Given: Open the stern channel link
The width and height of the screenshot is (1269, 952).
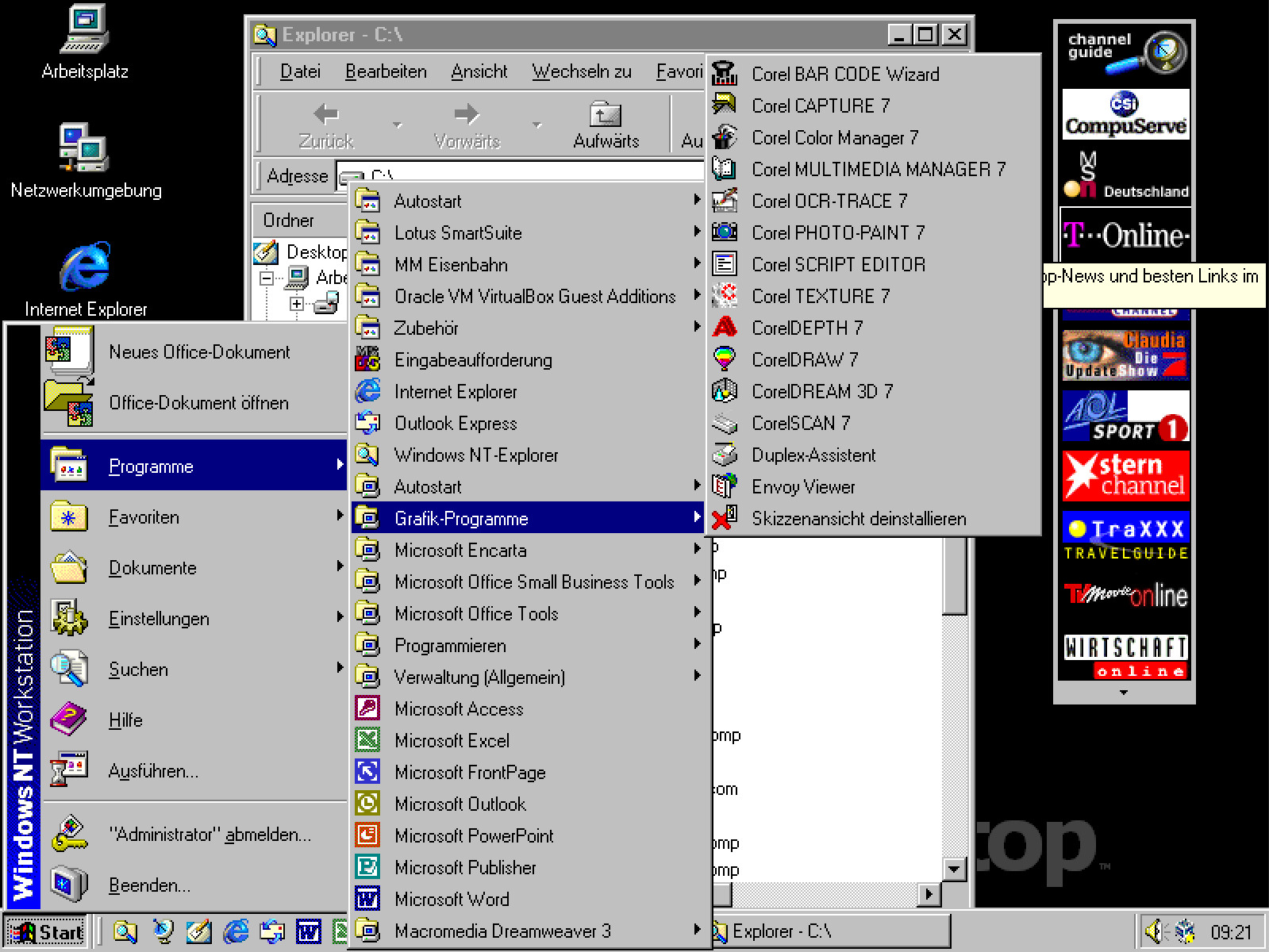Looking at the screenshot, I should point(1125,476).
